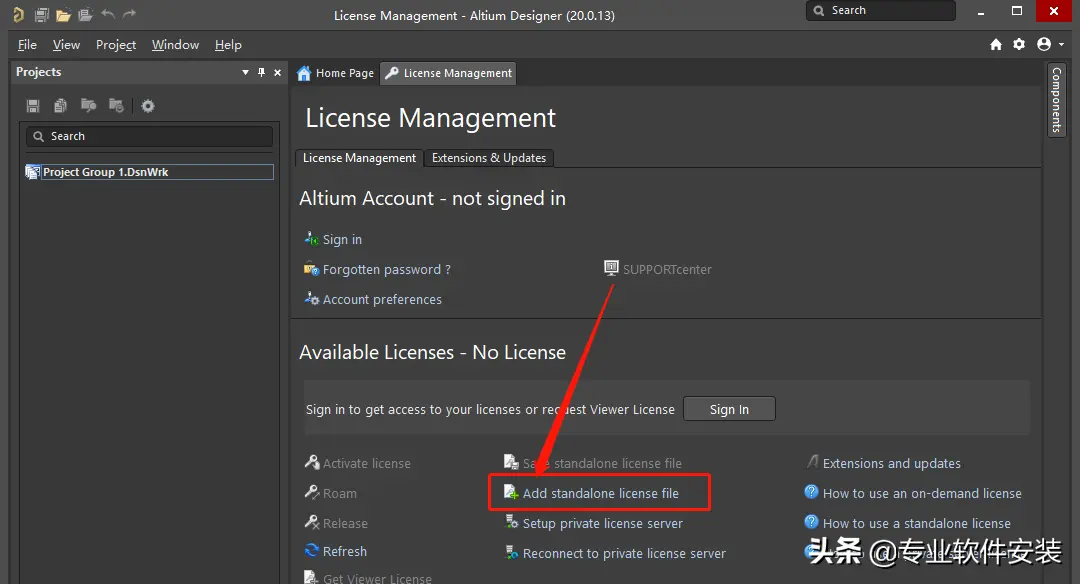This screenshot has width=1080, height=584.
Task: Redo the last action
Action: coord(129,14)
